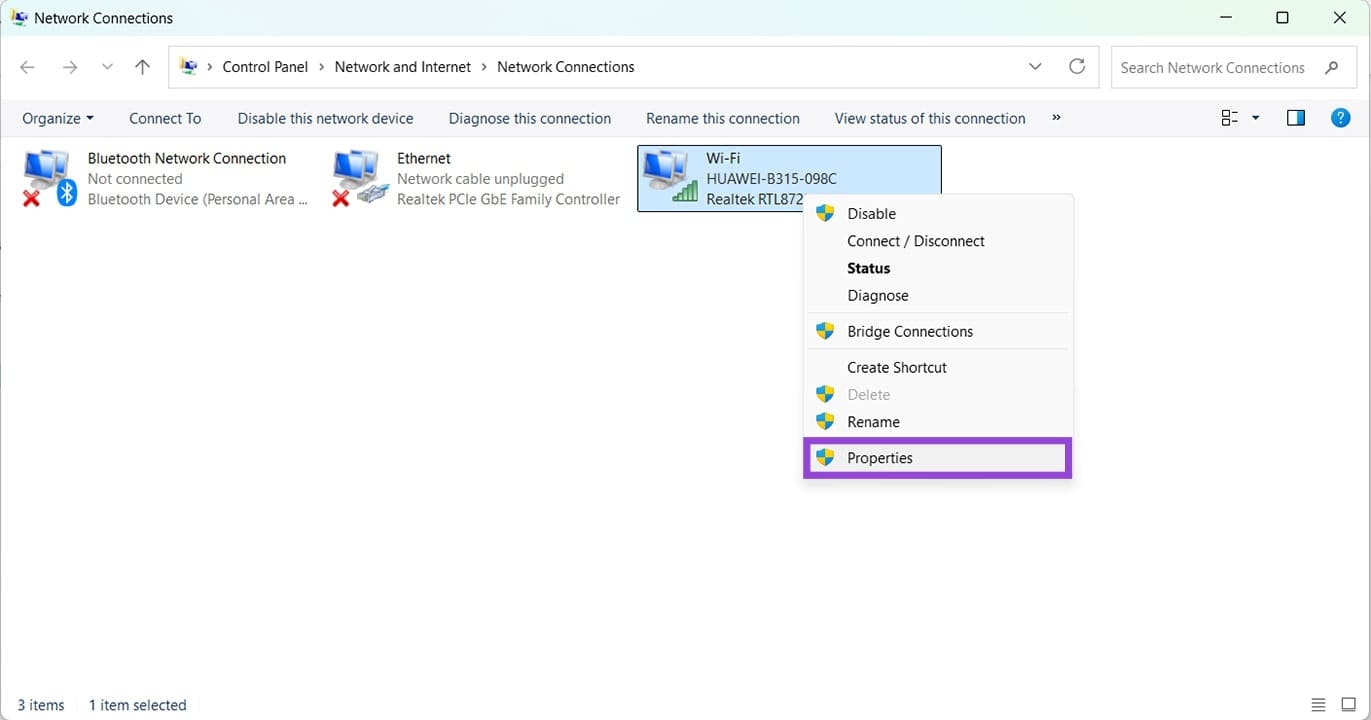Toggle the preview pane icon
1371x720 pixels.
[1295, 118]
